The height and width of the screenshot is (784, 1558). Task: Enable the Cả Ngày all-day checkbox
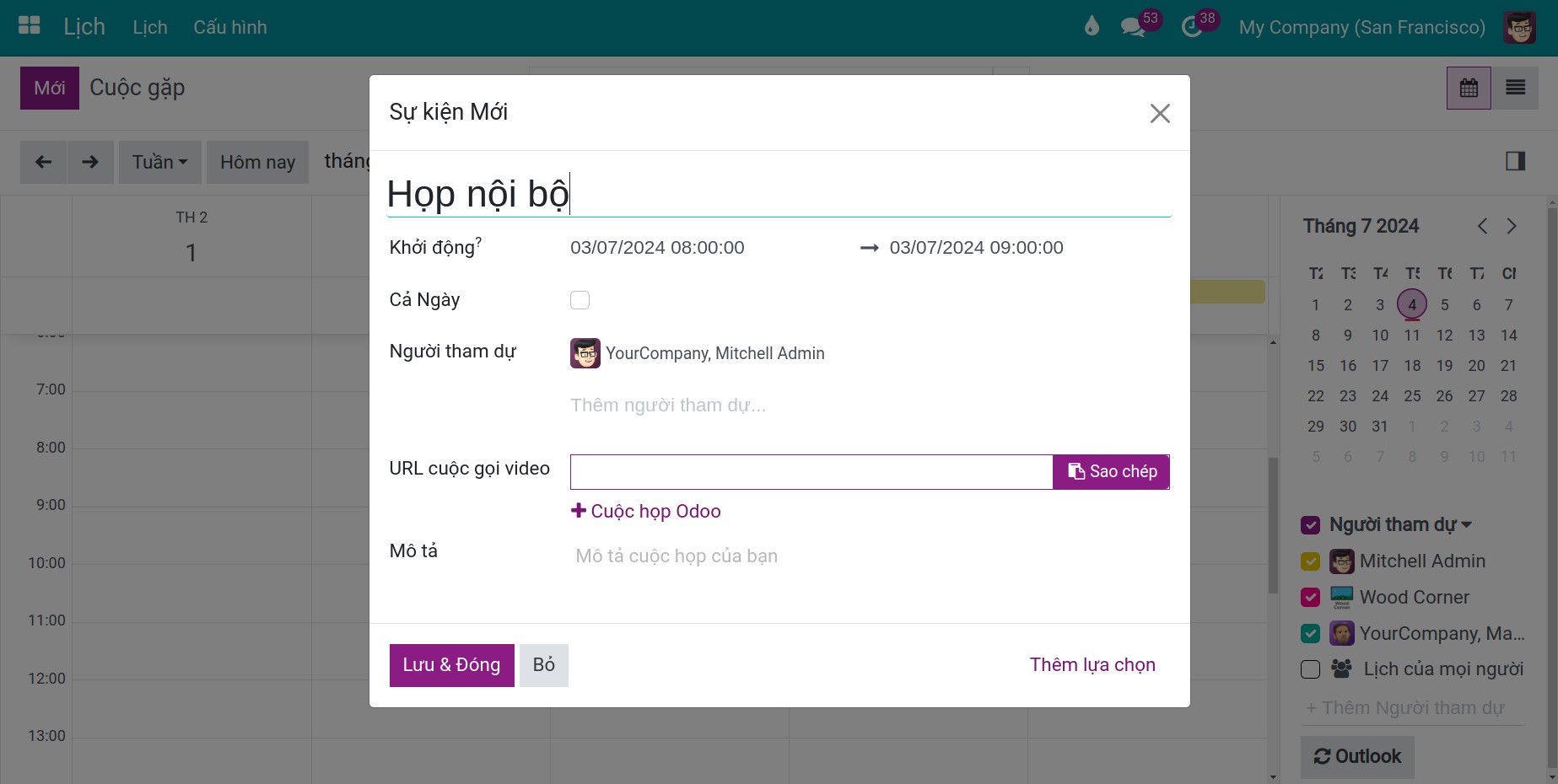tap(580, 300)
